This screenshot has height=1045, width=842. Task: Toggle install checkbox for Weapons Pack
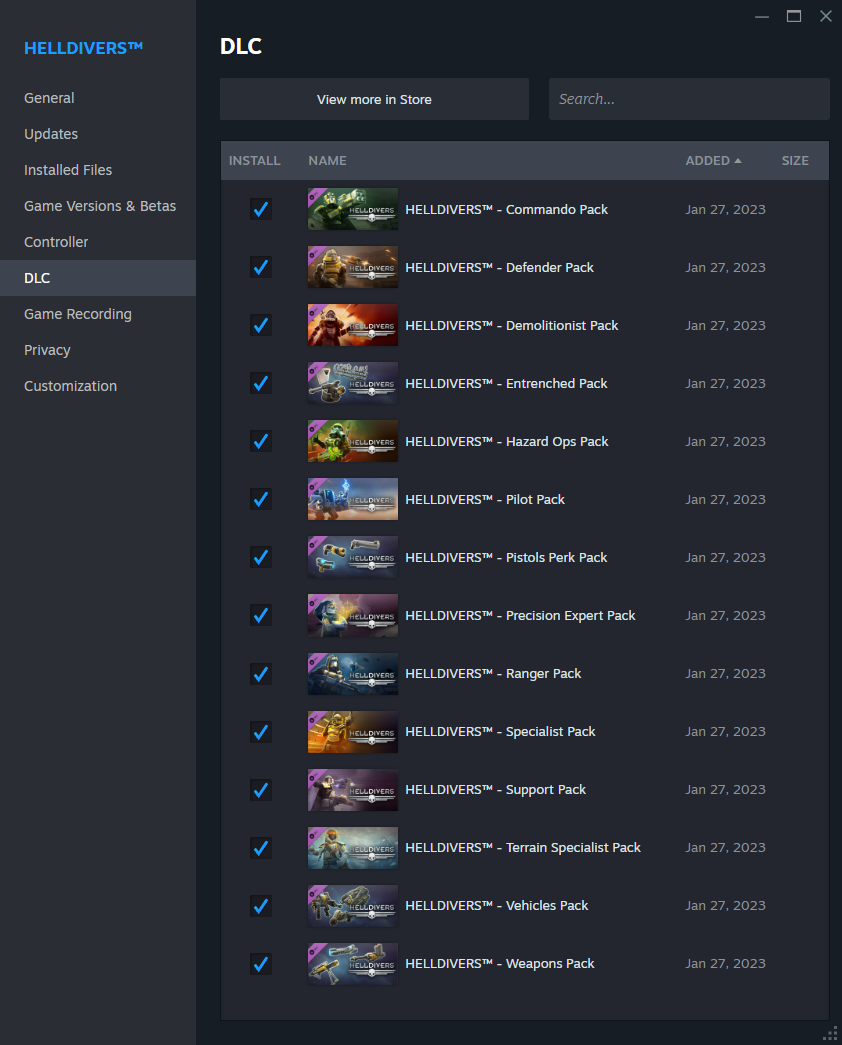[261, 964]
